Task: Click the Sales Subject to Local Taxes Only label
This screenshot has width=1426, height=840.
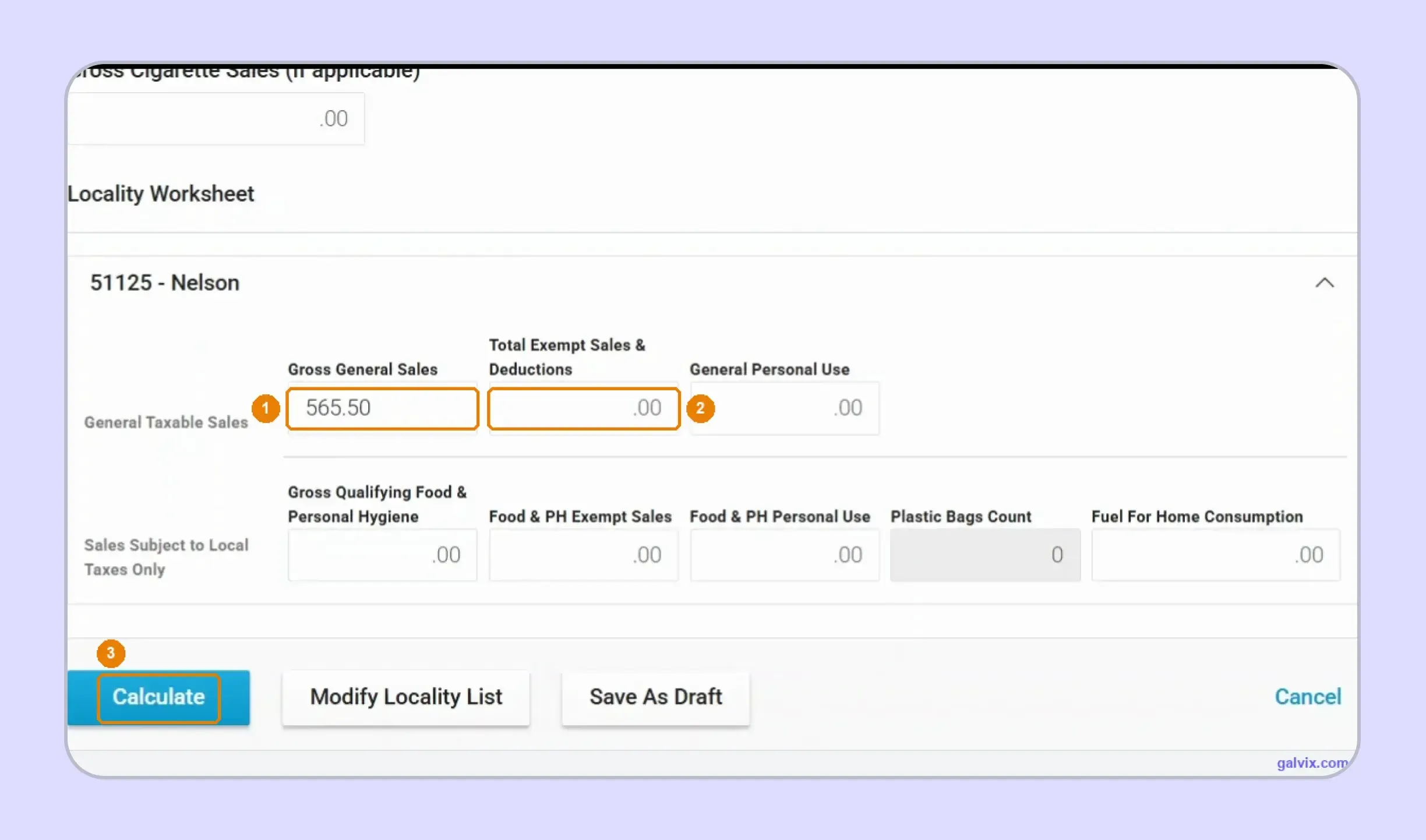Action: (166, 557)
